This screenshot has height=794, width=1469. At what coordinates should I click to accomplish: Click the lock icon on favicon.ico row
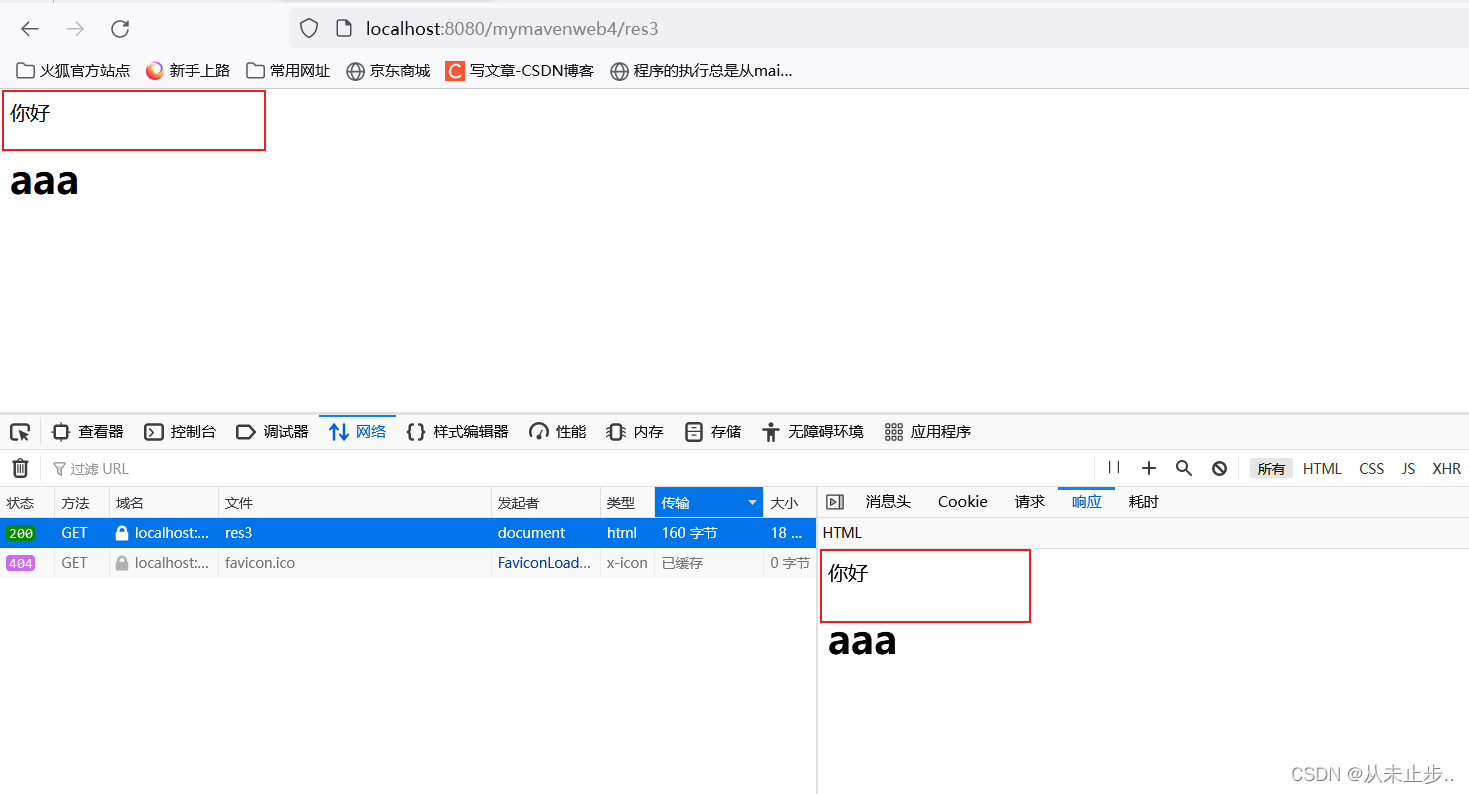[122, 563]
